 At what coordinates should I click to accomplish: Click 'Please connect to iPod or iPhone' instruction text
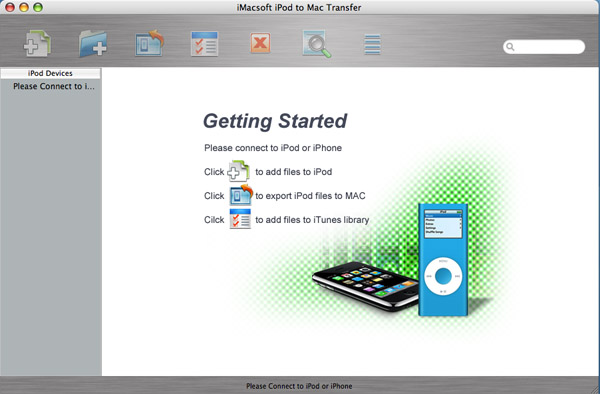pyautogui.click(x=273, y=148)
